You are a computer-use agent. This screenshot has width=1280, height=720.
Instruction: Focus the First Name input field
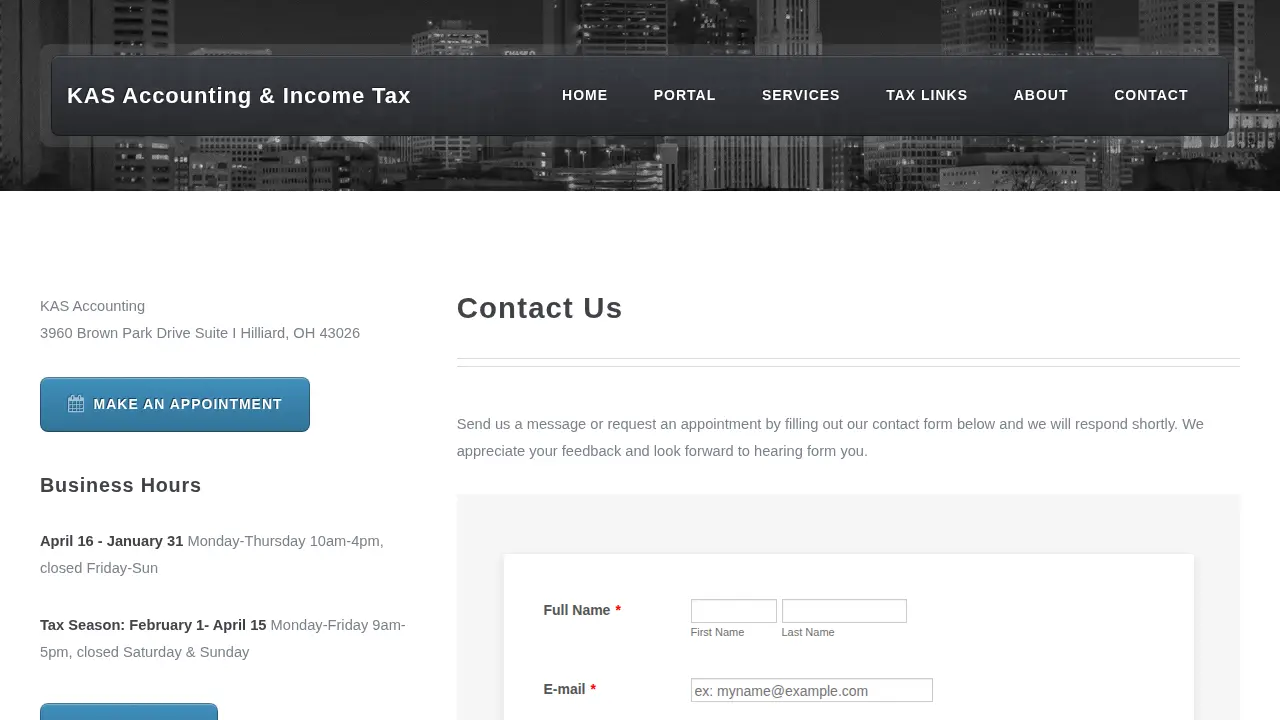point(733,611)
